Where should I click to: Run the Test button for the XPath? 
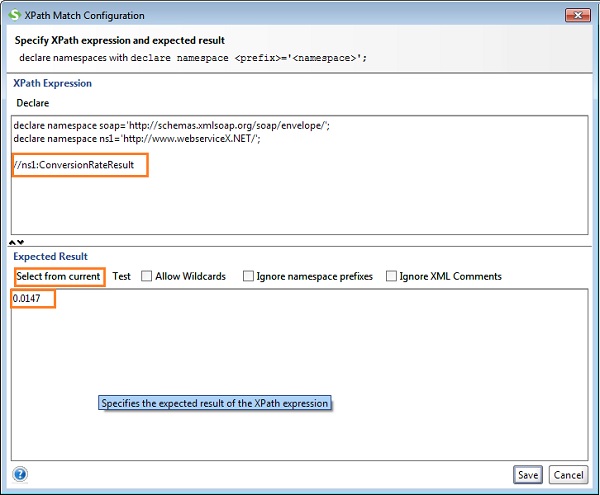[121, 276]
